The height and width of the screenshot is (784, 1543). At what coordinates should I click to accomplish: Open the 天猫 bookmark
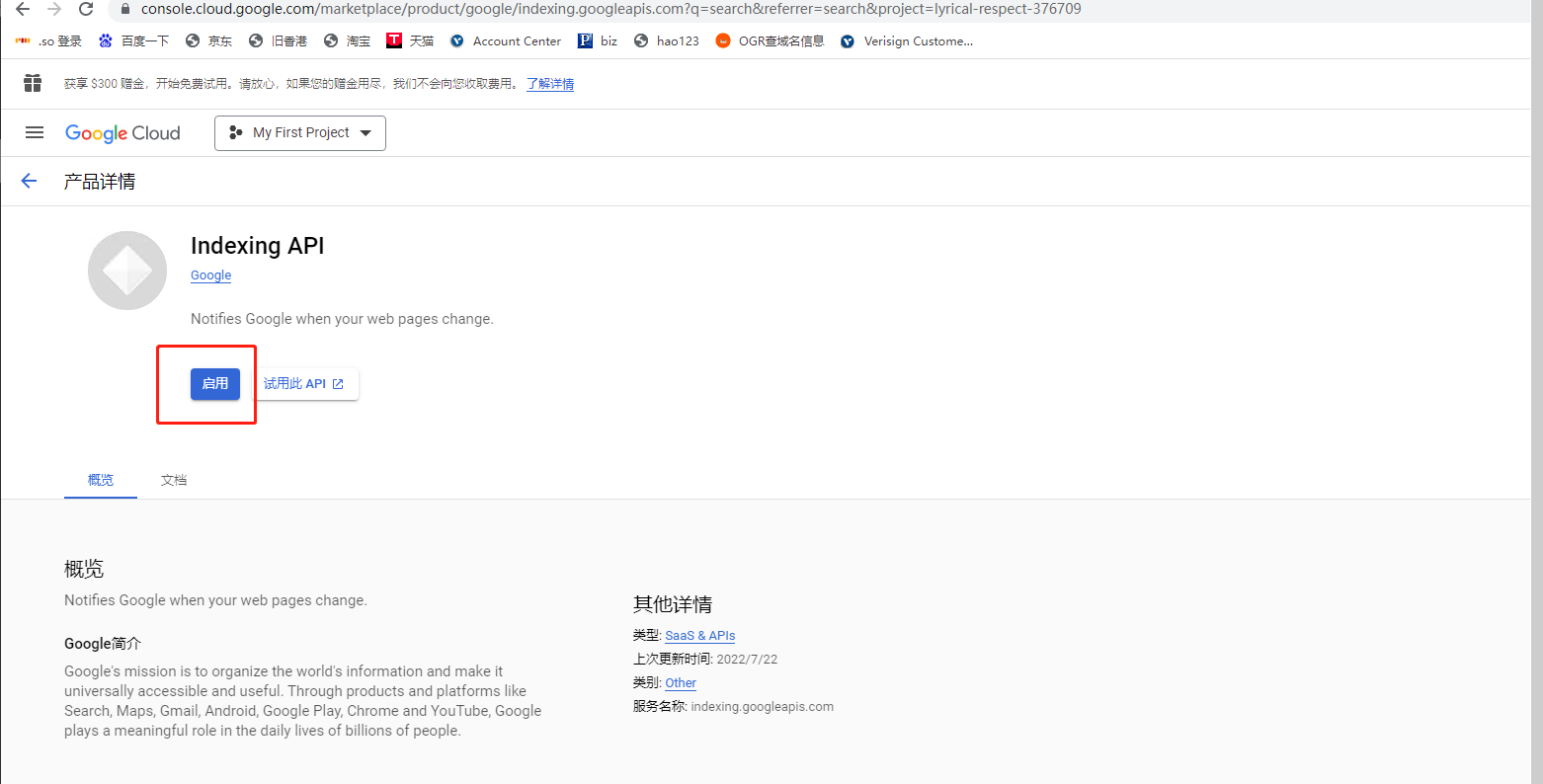tap(410, 40)
